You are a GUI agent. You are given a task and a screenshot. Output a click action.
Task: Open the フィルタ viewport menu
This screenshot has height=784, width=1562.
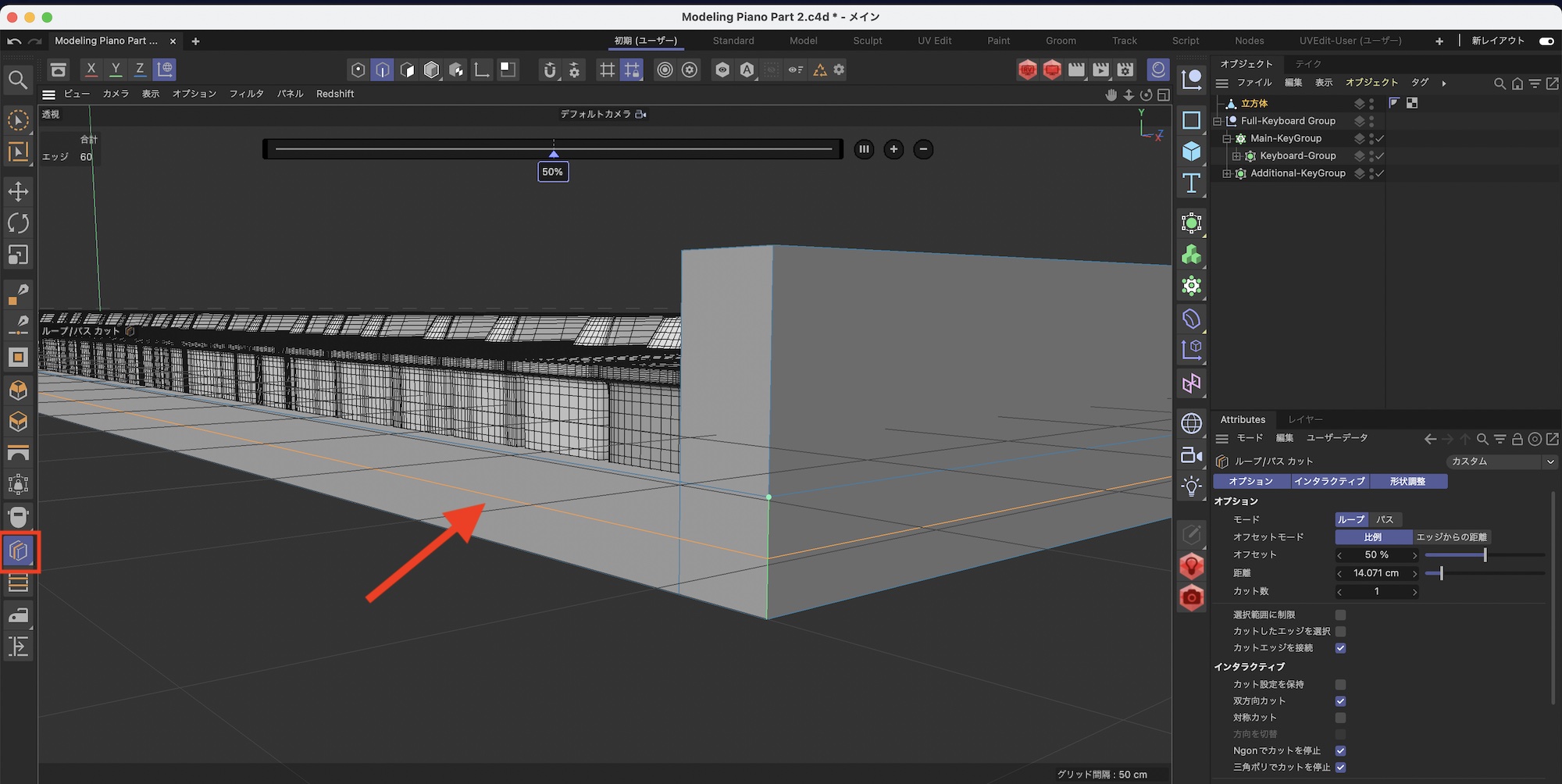tap(246, 94)
